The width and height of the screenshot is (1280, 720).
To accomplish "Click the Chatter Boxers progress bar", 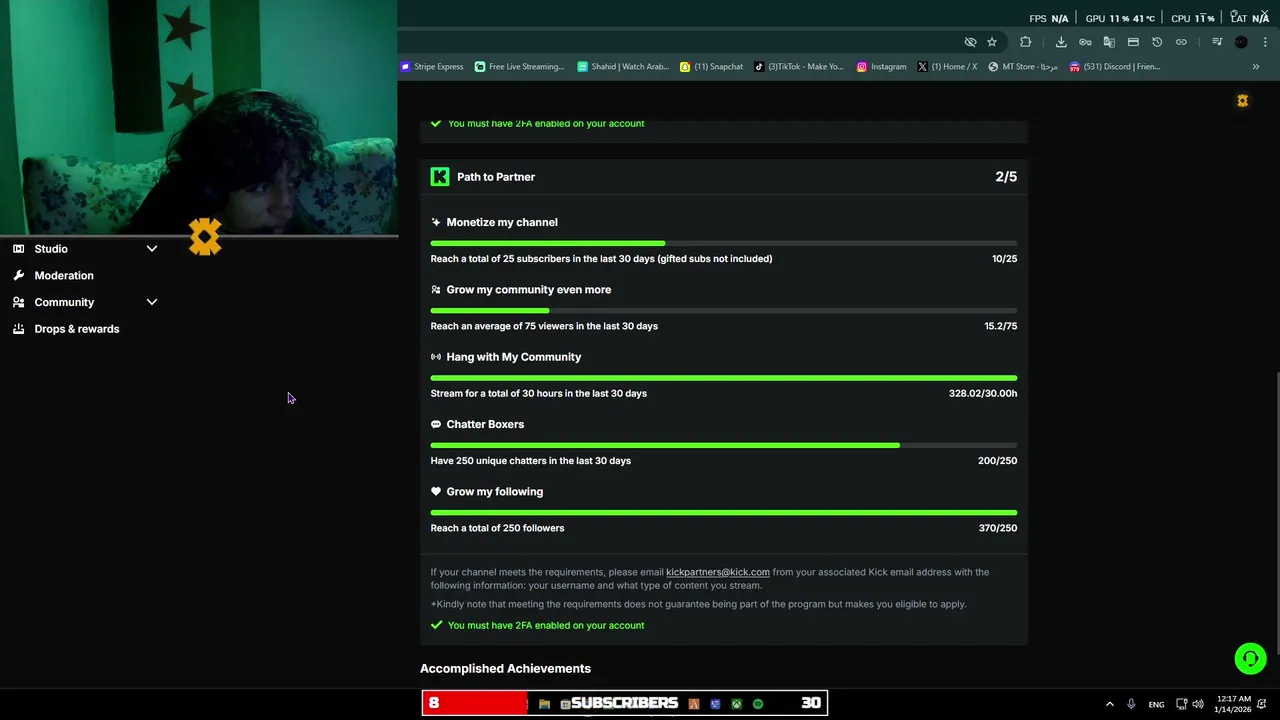I will pos(724,445).
